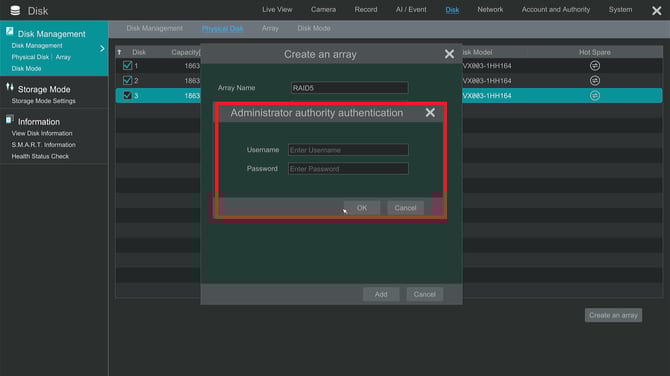Click OK in the authentication dialog

[362, 208]
